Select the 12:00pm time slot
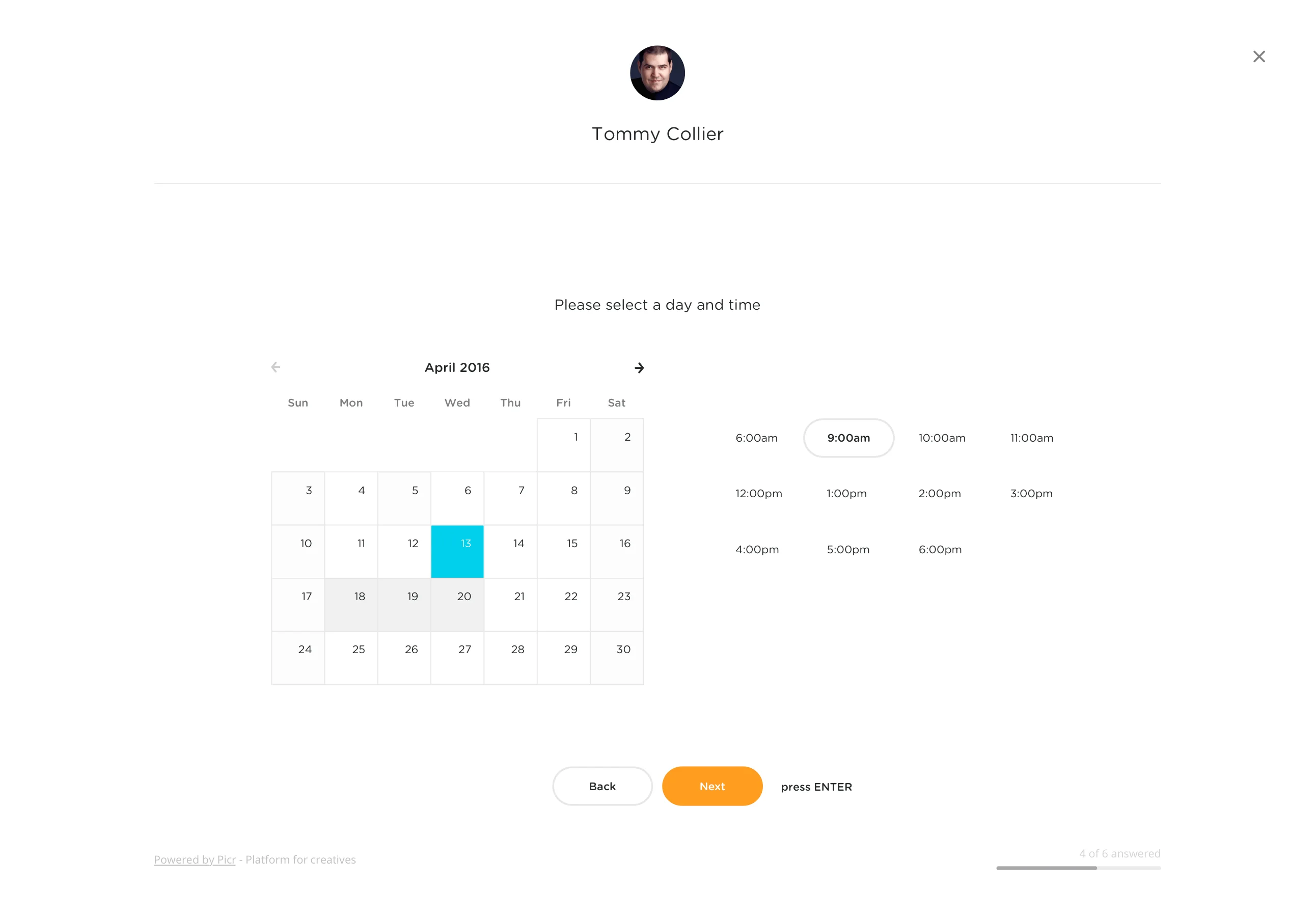Screen dimensions: 1316x915 tap(757, 493)
